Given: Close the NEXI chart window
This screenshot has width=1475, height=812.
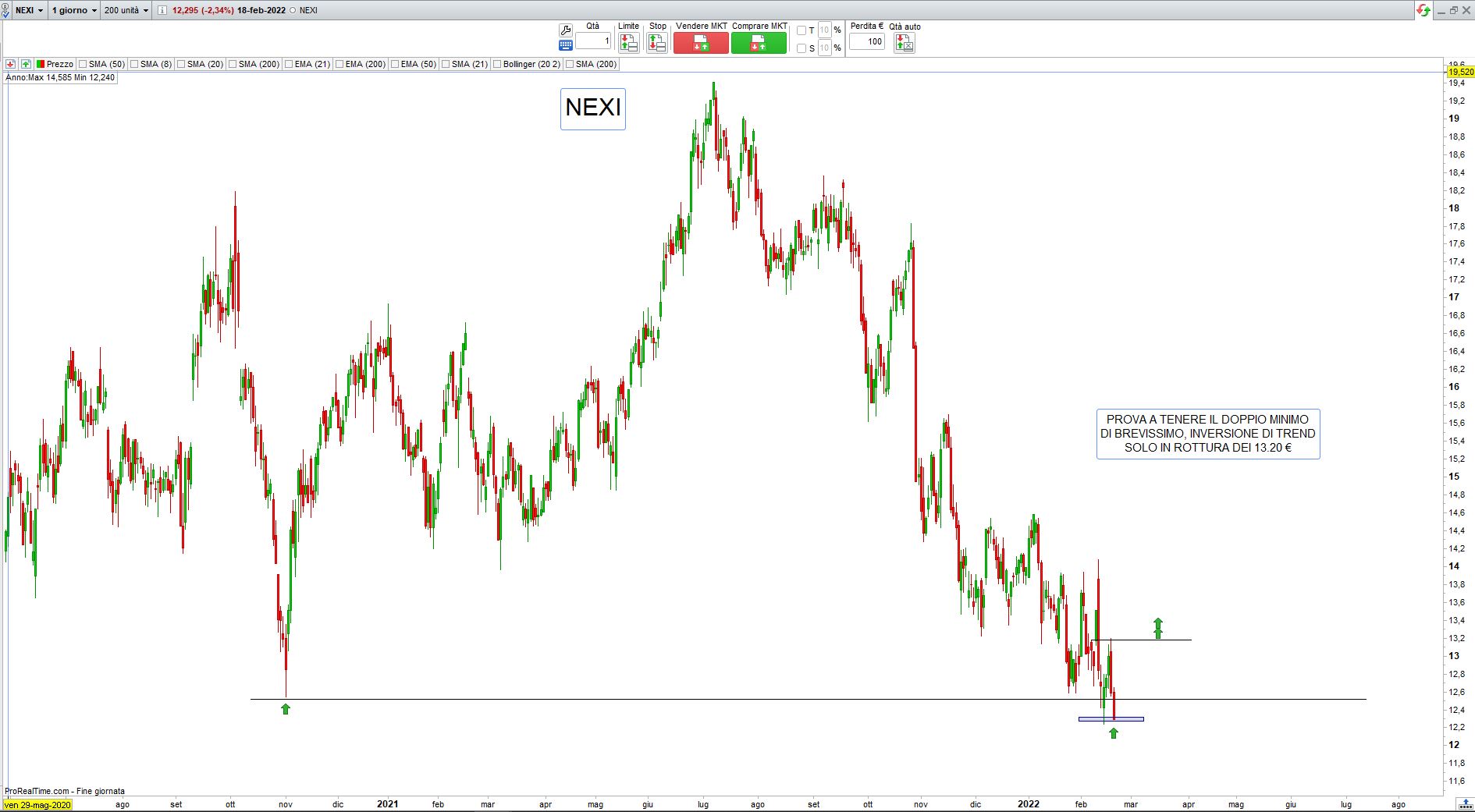Looking at the screenshot, I should pos(1466,10).
